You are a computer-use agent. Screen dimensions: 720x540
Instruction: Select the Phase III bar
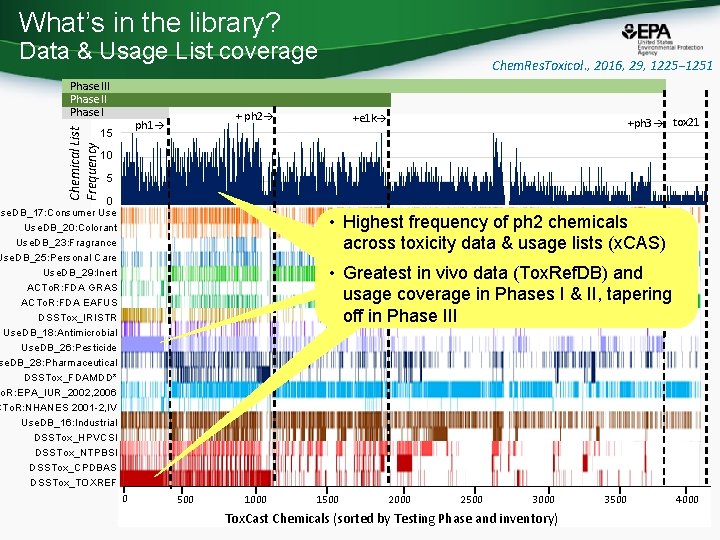click(x=364, y=86)
